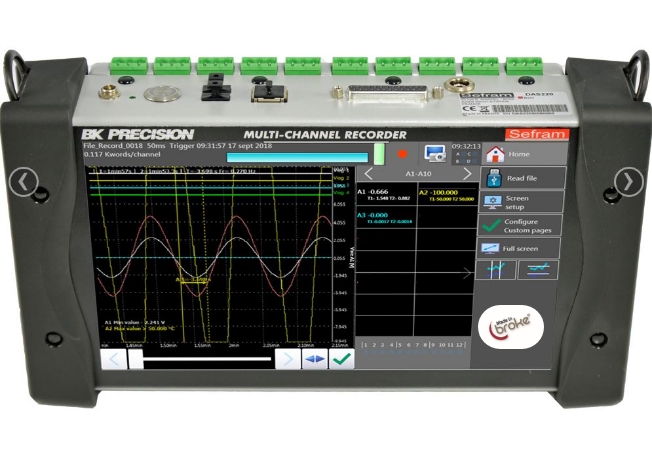Go to next channel group arrow

(x=465, y=173)
